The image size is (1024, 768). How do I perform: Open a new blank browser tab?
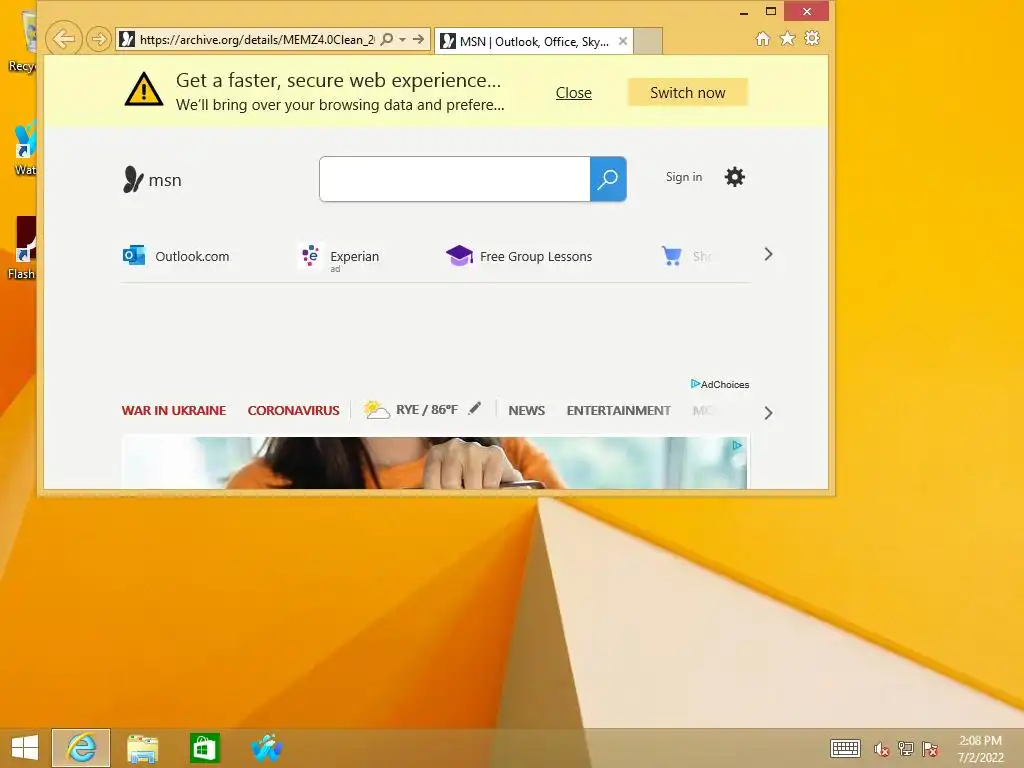(648, 41)
